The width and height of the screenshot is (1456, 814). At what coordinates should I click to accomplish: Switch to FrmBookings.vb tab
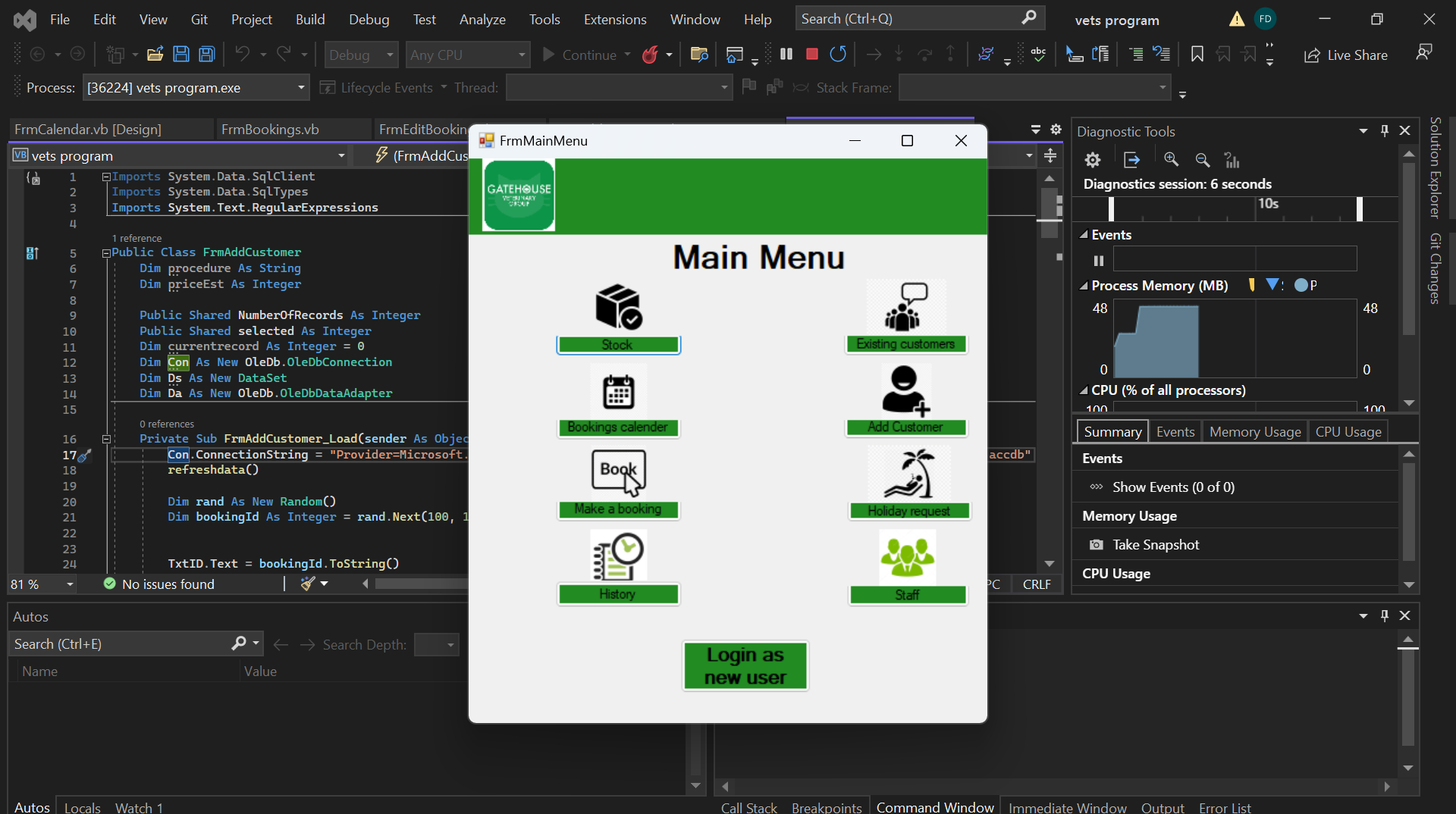[x=270, y=130]
